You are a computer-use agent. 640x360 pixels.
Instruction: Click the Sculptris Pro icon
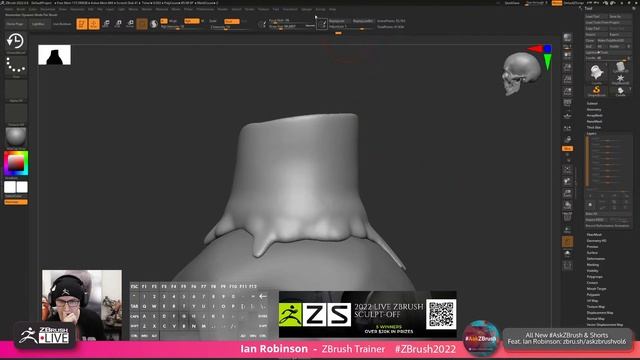[154, 24]
